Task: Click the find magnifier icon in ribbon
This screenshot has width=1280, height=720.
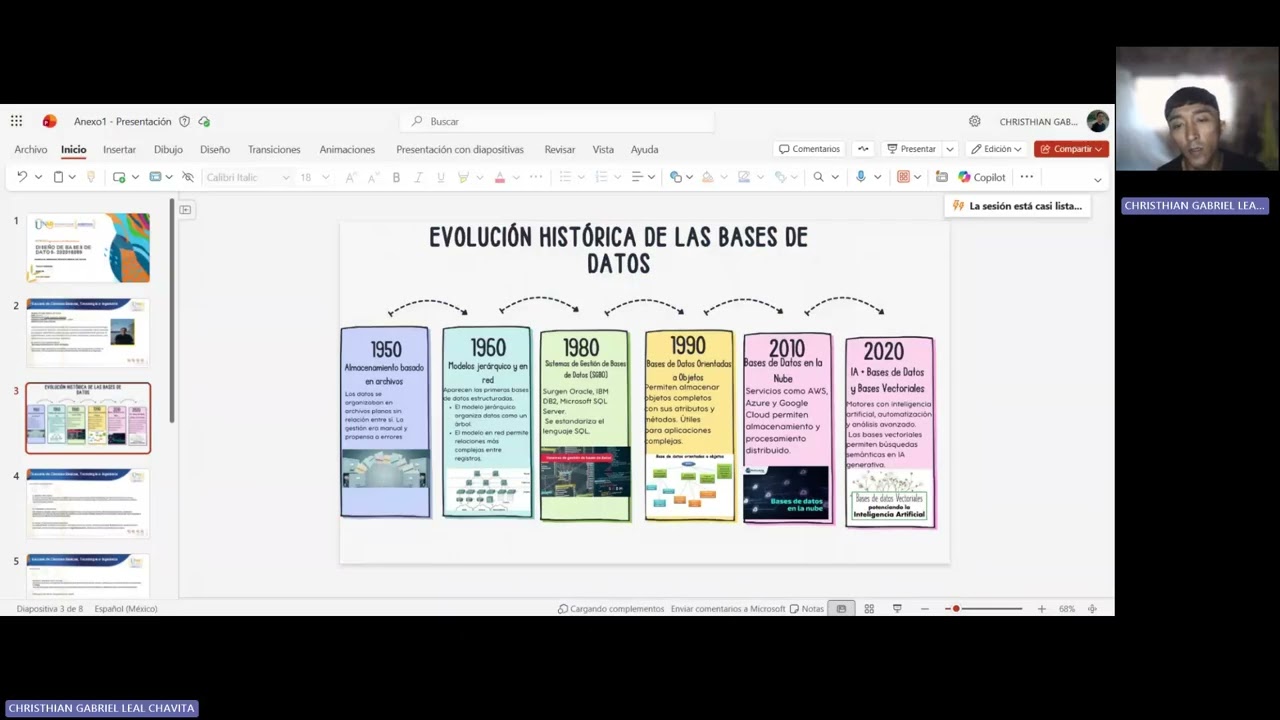Action: pos(818,177)
